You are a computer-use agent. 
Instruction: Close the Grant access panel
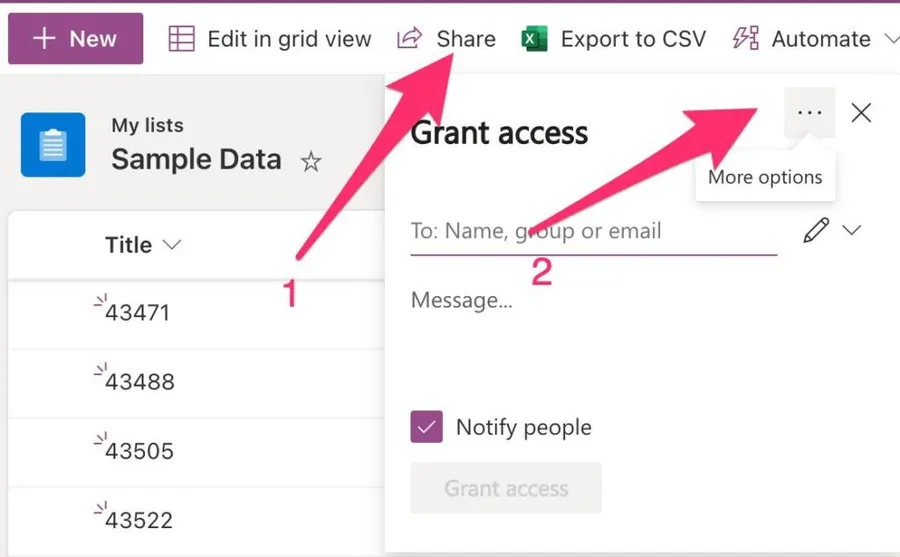861,113
